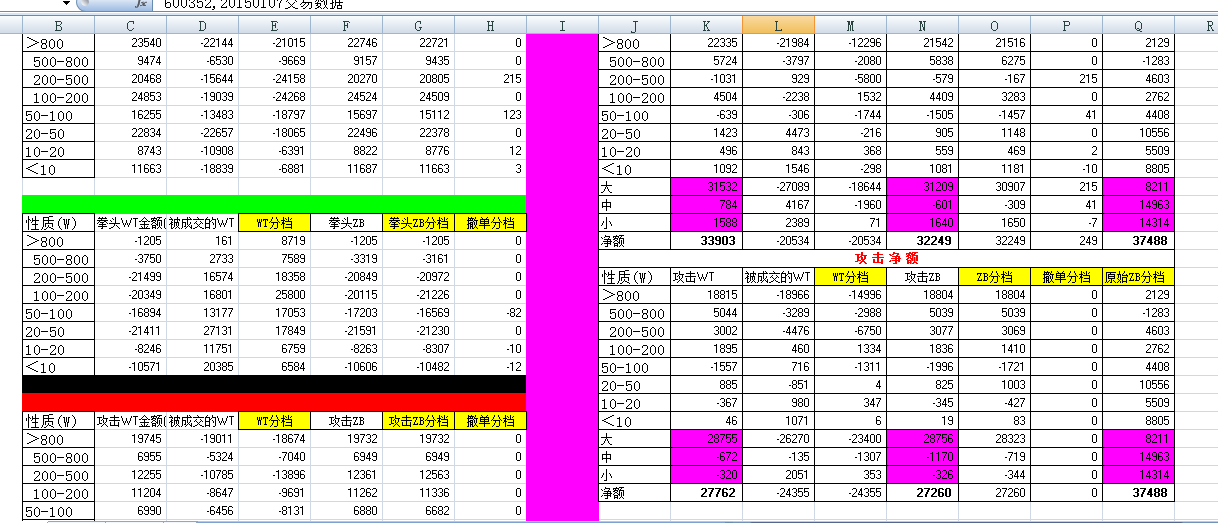This screenshot has width=1218, height=523.
Task: Select cell with value 3077
Action: tap(922, 331)
